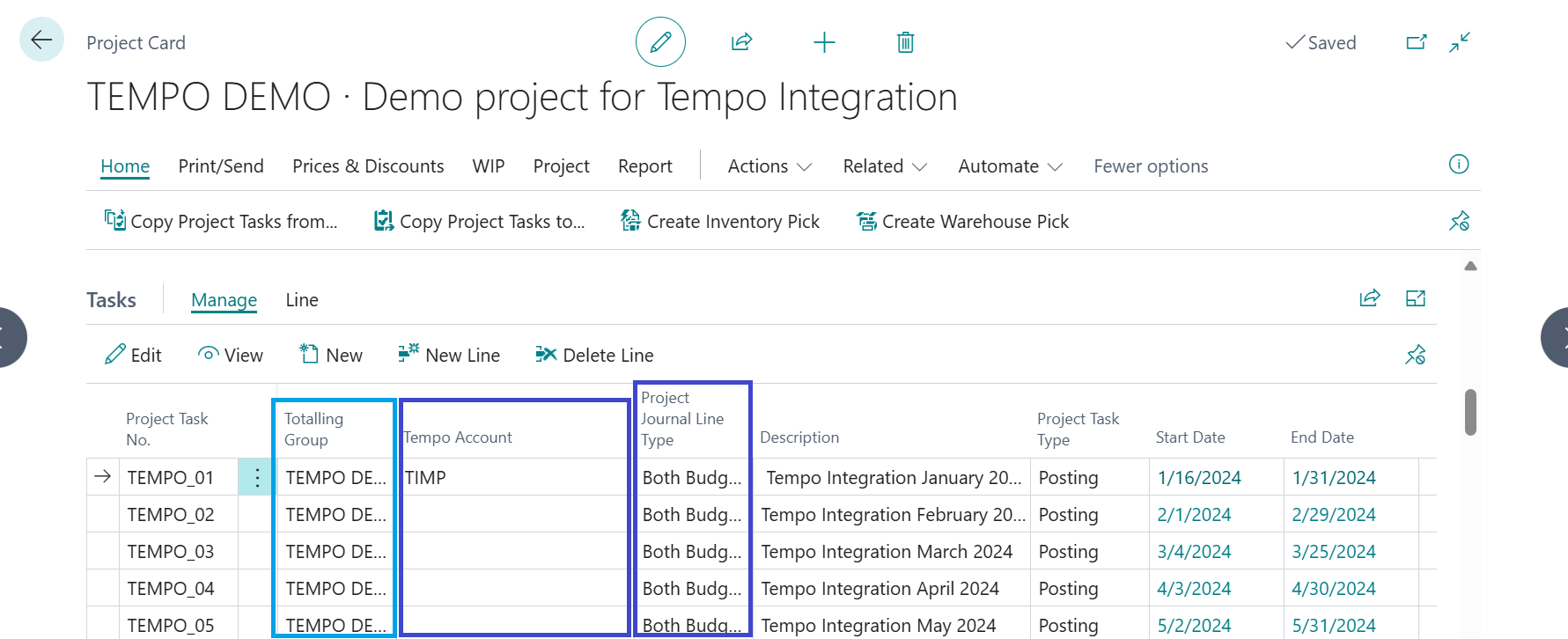This screenshot has width=1568, height=639.
Task: Click Totalling Group cell in TEMPO_04 row
Action: point(335,589)
